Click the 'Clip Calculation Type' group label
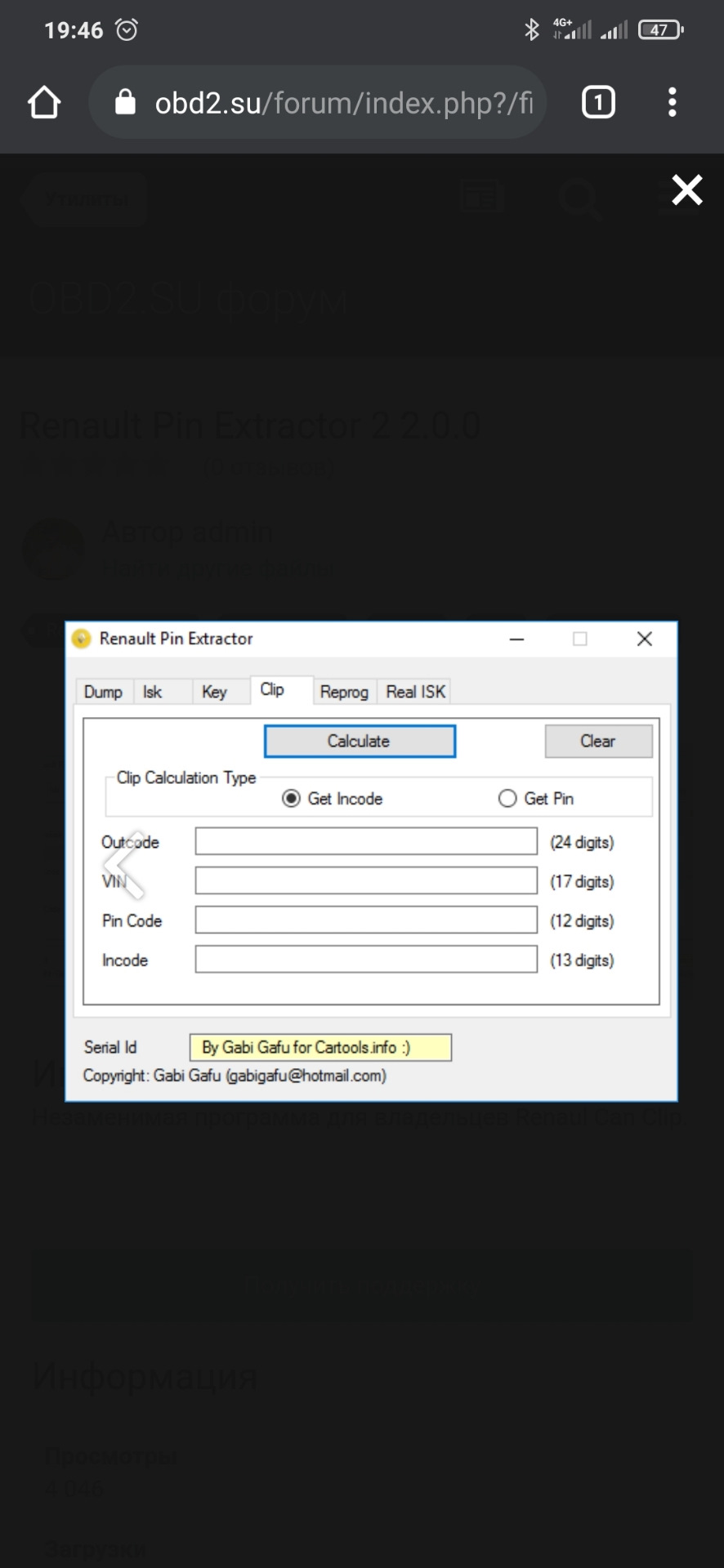The height and width of the screenshot is (1568, 724). [x=186, y=777]
